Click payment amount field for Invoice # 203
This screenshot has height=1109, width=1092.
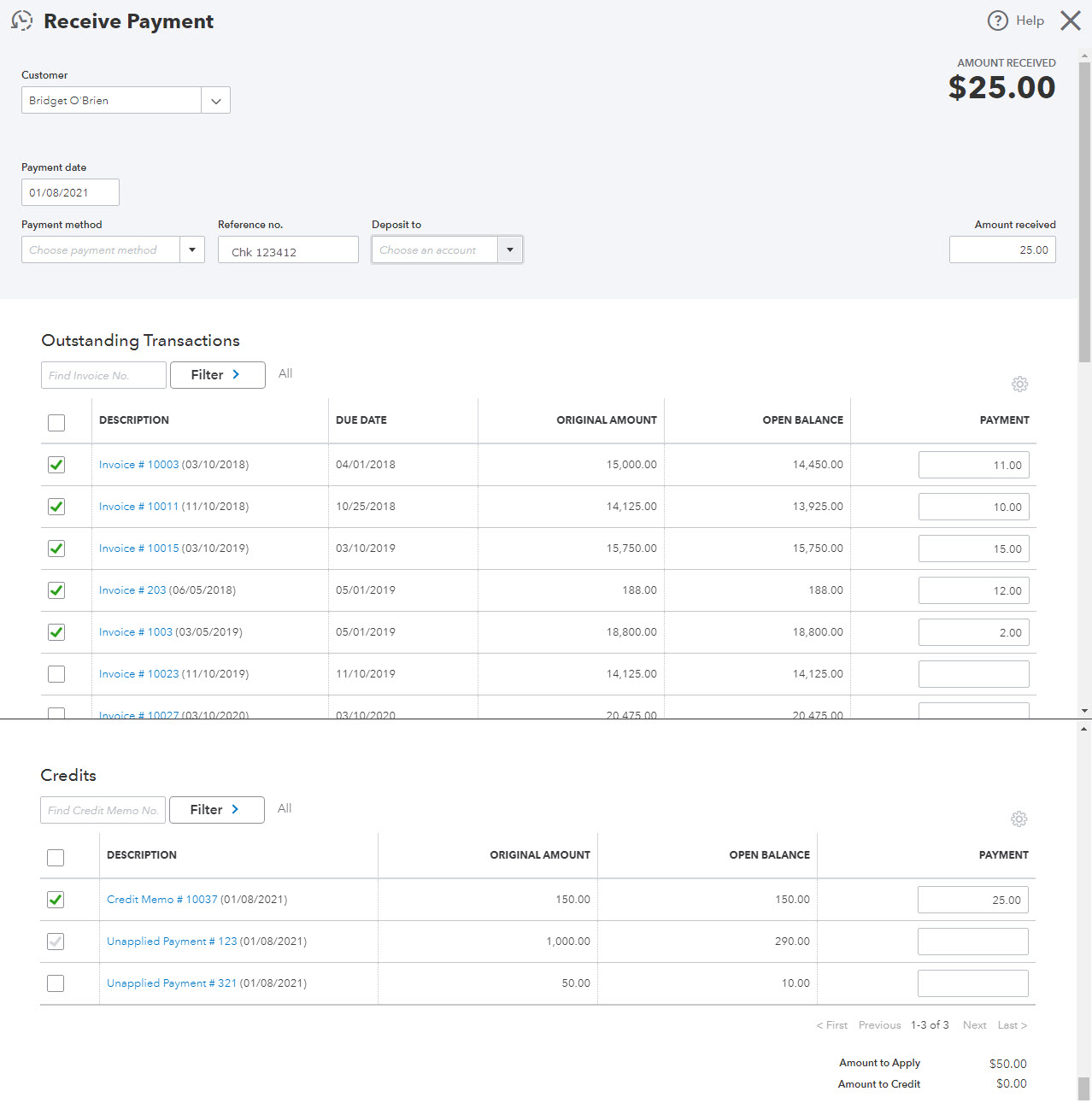tap(973, 590)
